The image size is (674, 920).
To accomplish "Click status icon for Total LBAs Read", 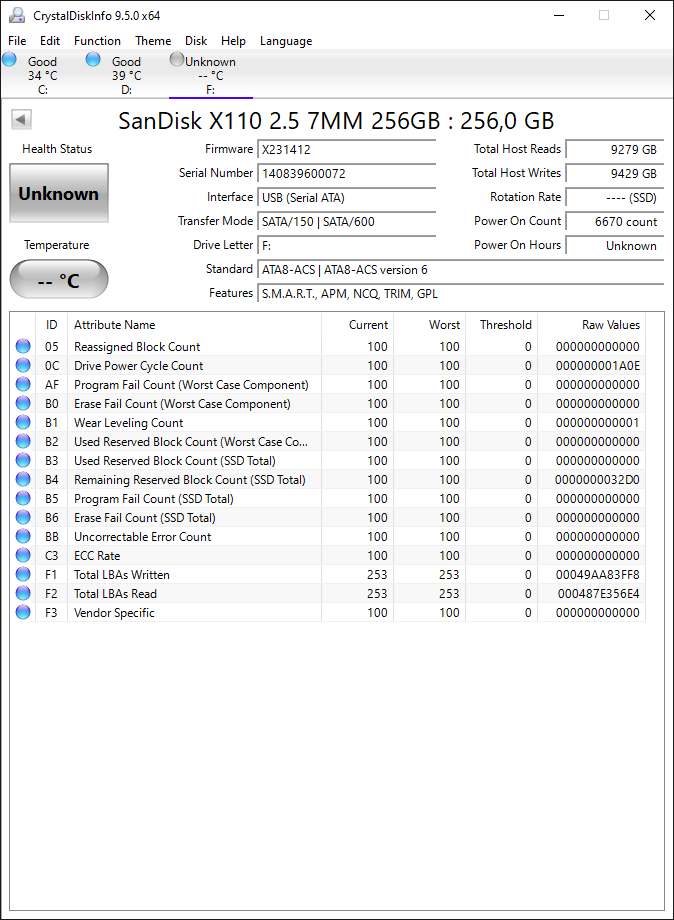I will tap(23, 593).
